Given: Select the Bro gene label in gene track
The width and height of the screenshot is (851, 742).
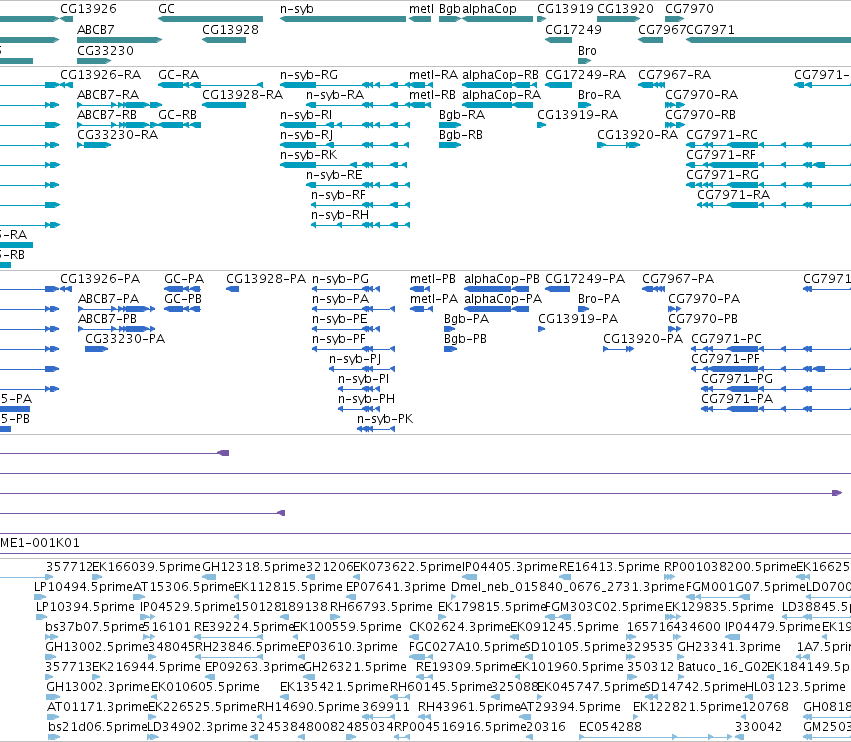Looking at the screenshot, I should coord(587,50).
